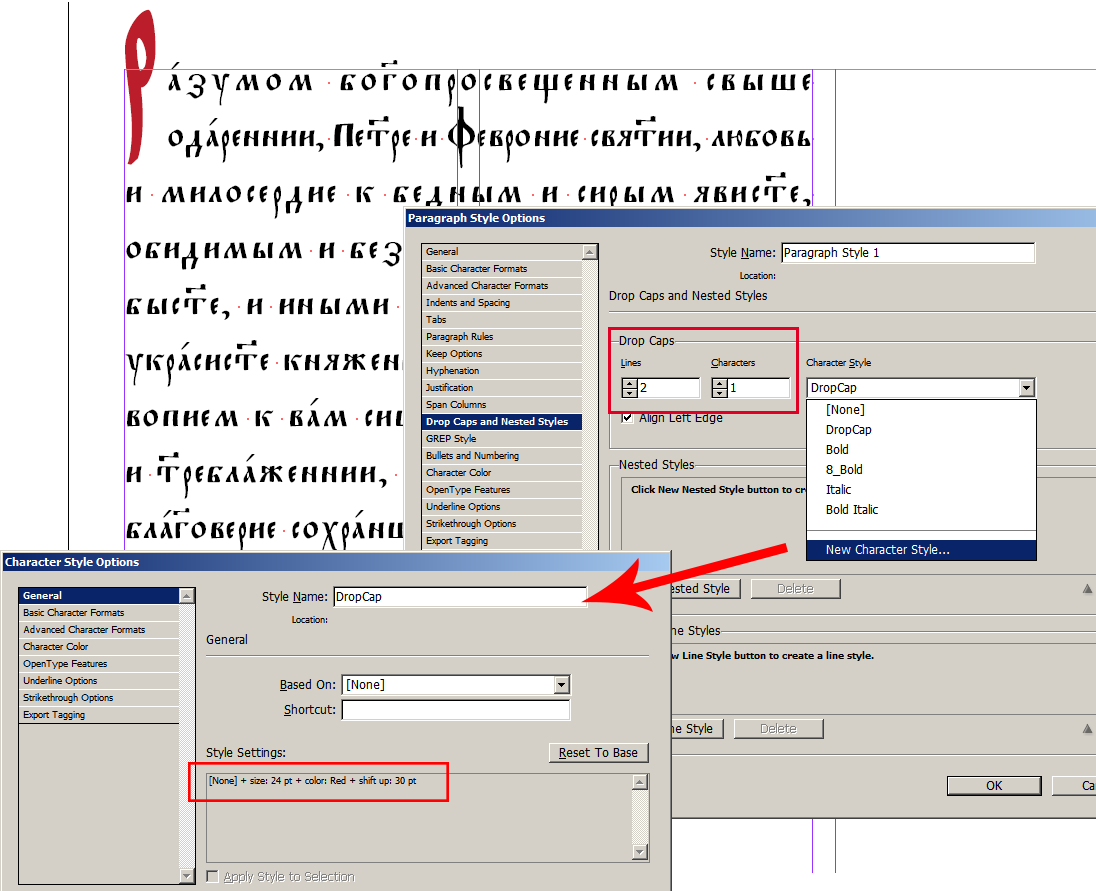
Task: Click the Based On [None] combo box
Action: (456, 685)
